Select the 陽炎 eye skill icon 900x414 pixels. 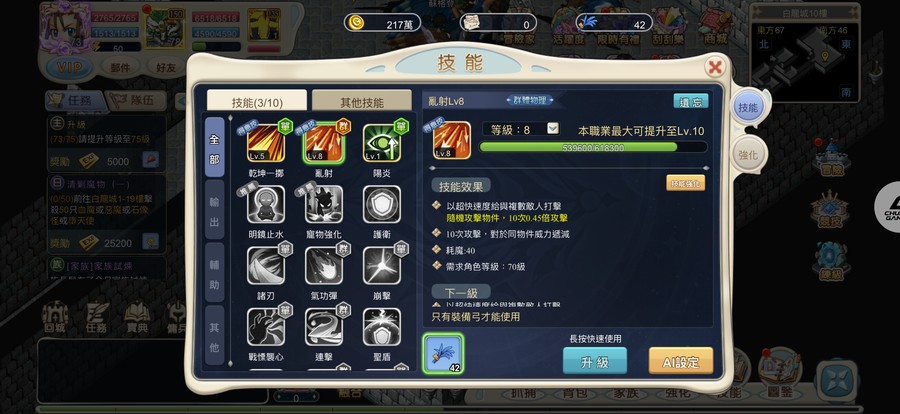382,143
